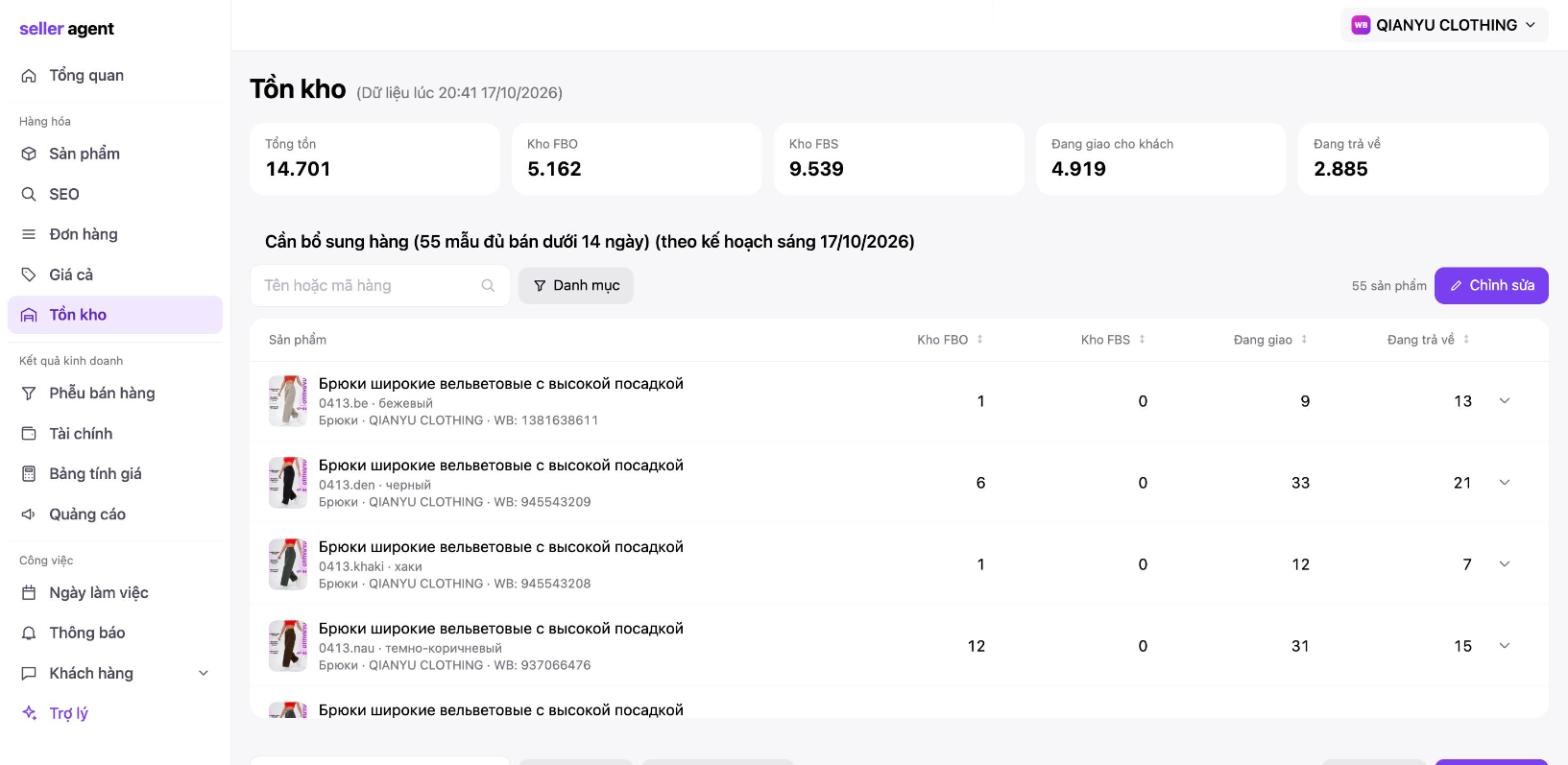The width and height of the screenshot is (1568, 765).
Task: Navigate to Tài chính in sidebar
Action: pos(115,434)
